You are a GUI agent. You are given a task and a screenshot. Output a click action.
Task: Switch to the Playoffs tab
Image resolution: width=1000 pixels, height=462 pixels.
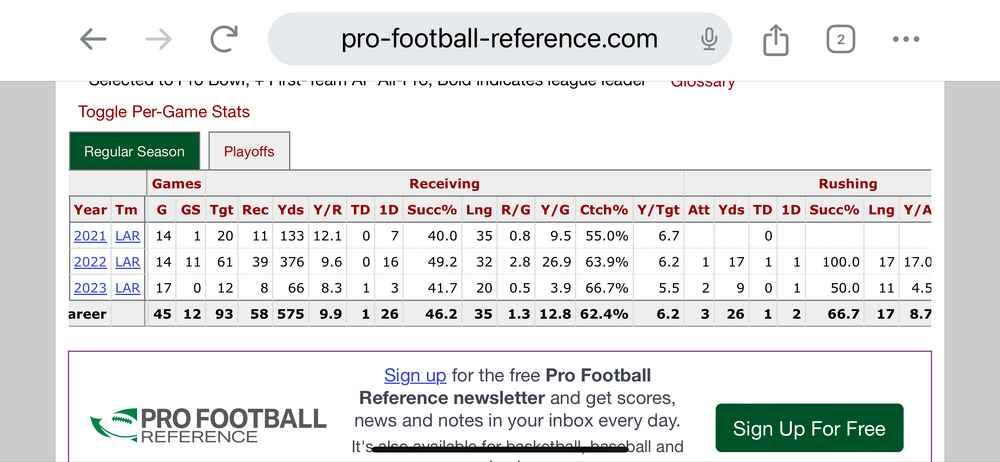249,152
